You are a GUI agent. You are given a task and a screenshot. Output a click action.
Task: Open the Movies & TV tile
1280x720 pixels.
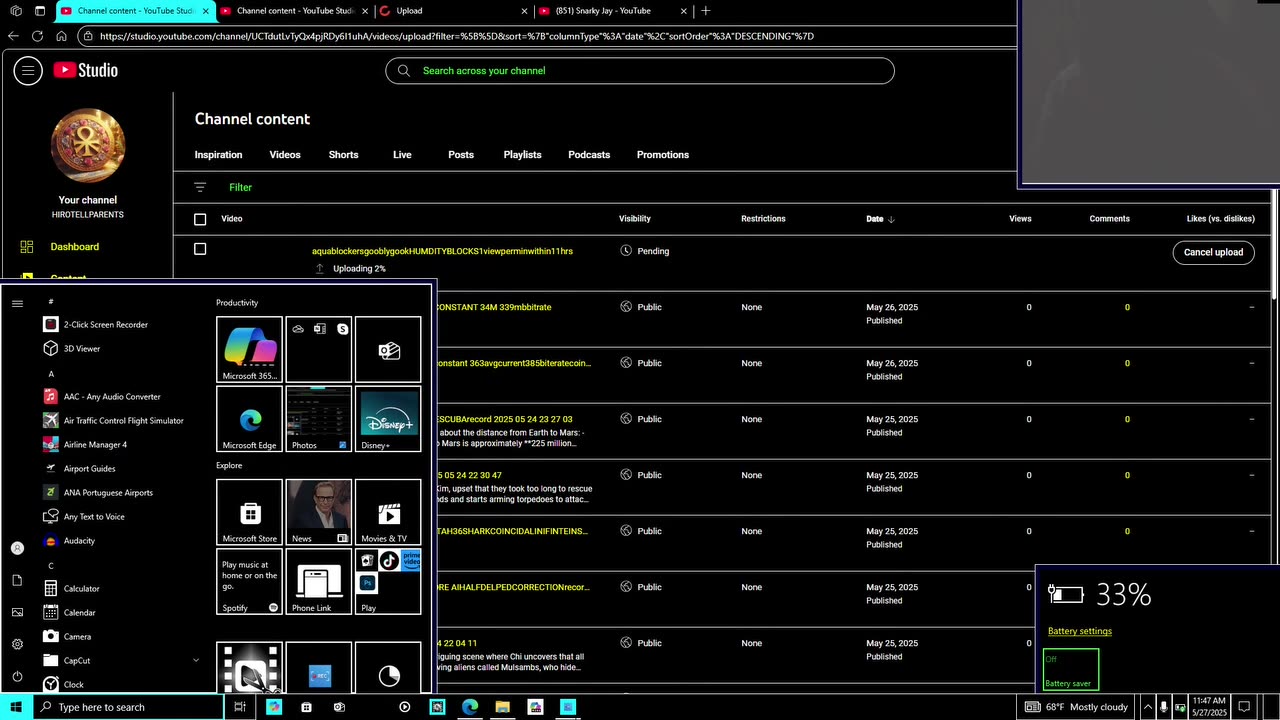coord(388,512)
